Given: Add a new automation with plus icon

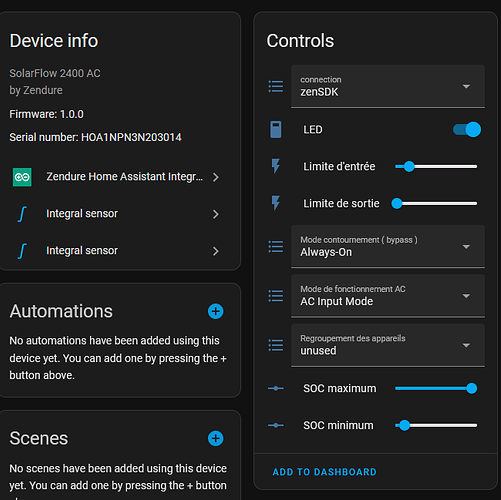Looking at the screenshot, I should (216, 311).
